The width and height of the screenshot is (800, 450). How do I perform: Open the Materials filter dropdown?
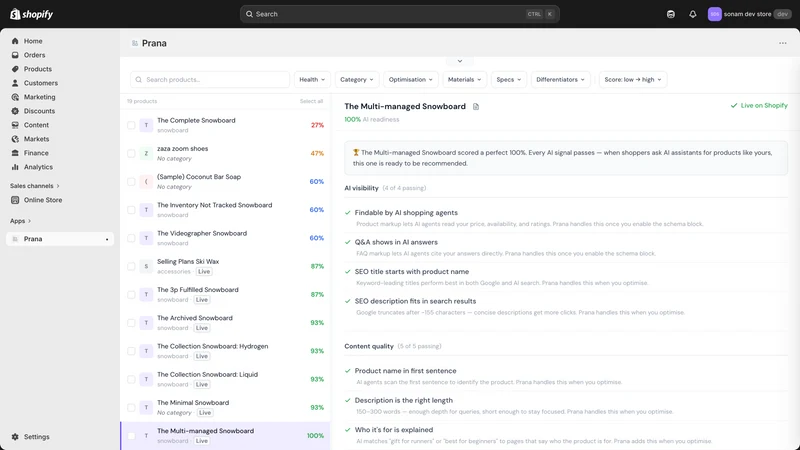(464, 80)
